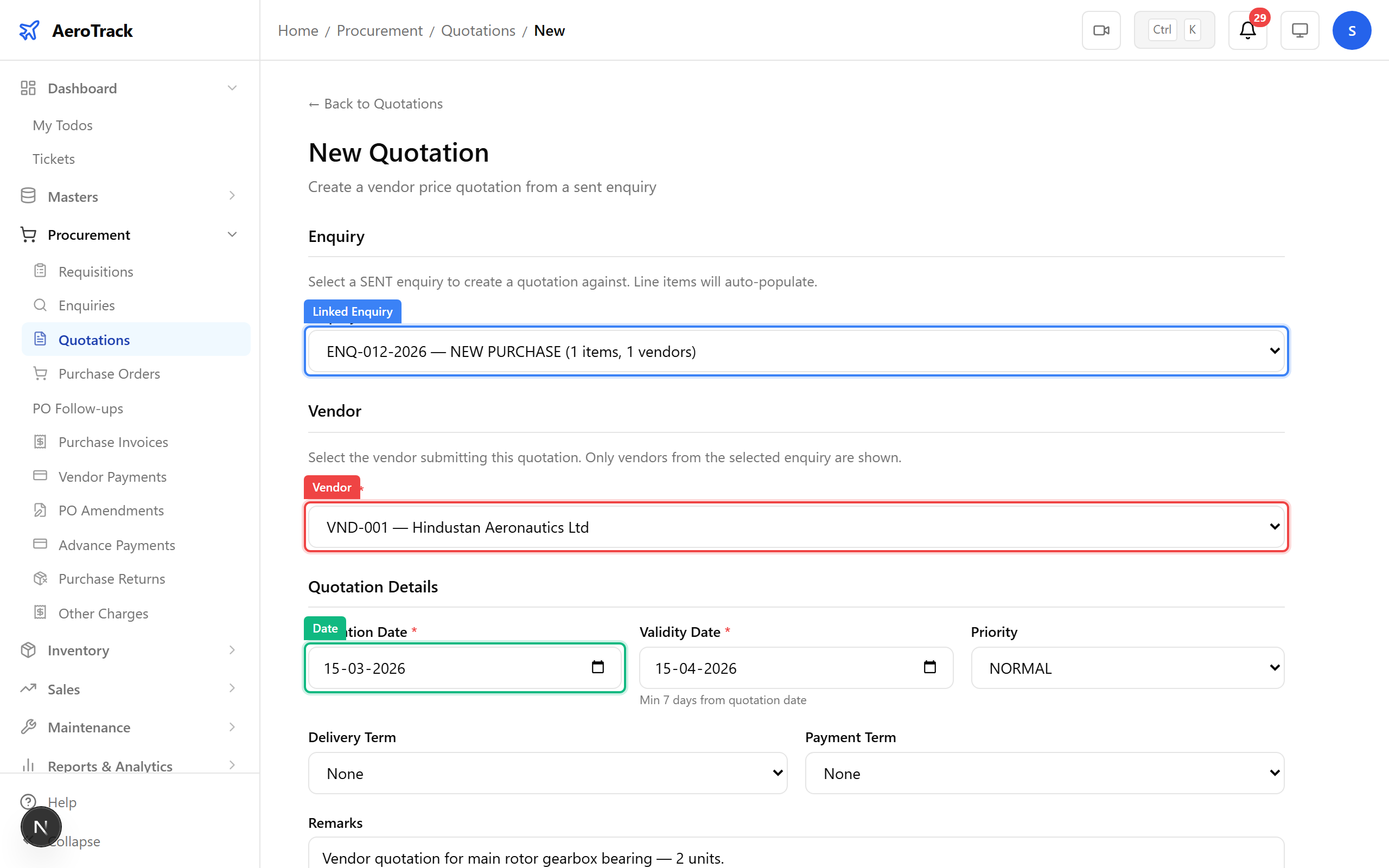
Task: Click the monitor/display icon in header
Action: tap(1299, 30)
